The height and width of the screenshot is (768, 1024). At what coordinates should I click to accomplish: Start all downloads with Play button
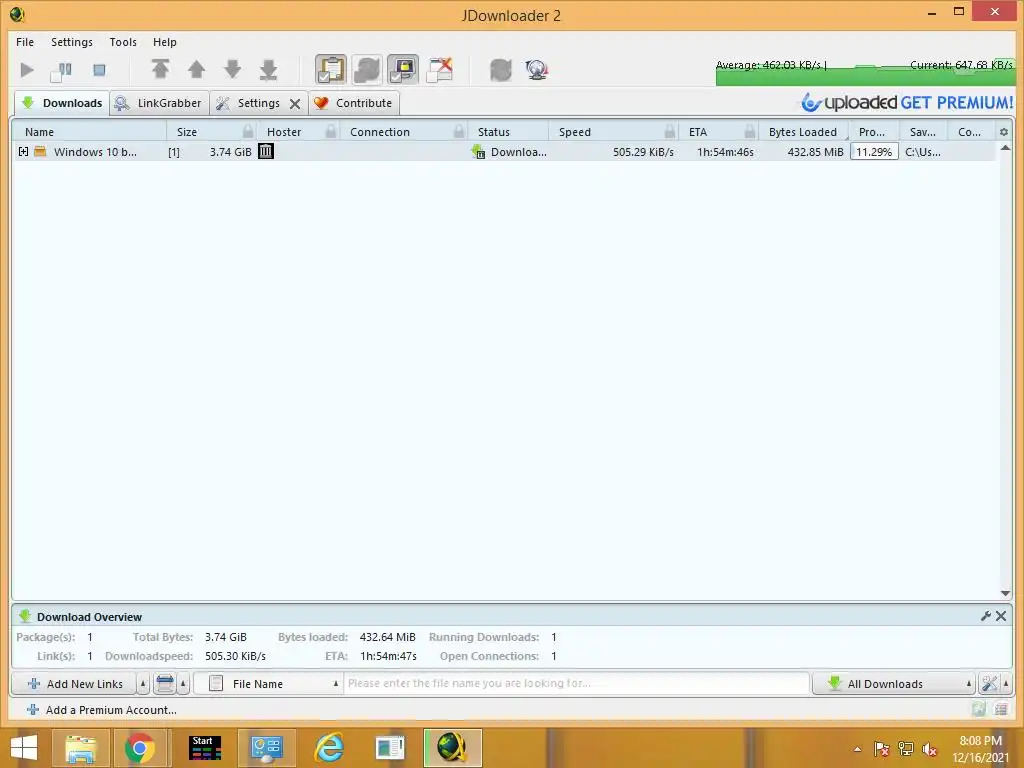(27, 70)
